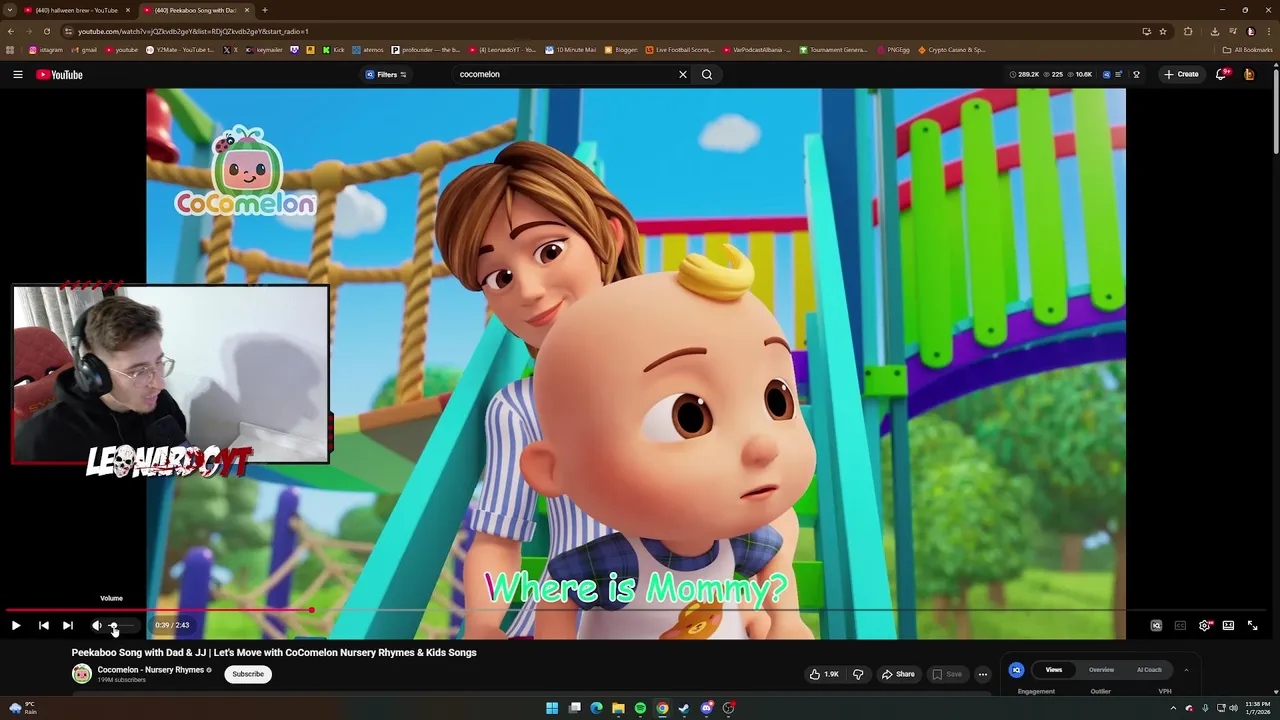The image size is (1280, 720).
Task: Collapse the vidIQ panel with the chevron
Action: tap(1186, 670)
